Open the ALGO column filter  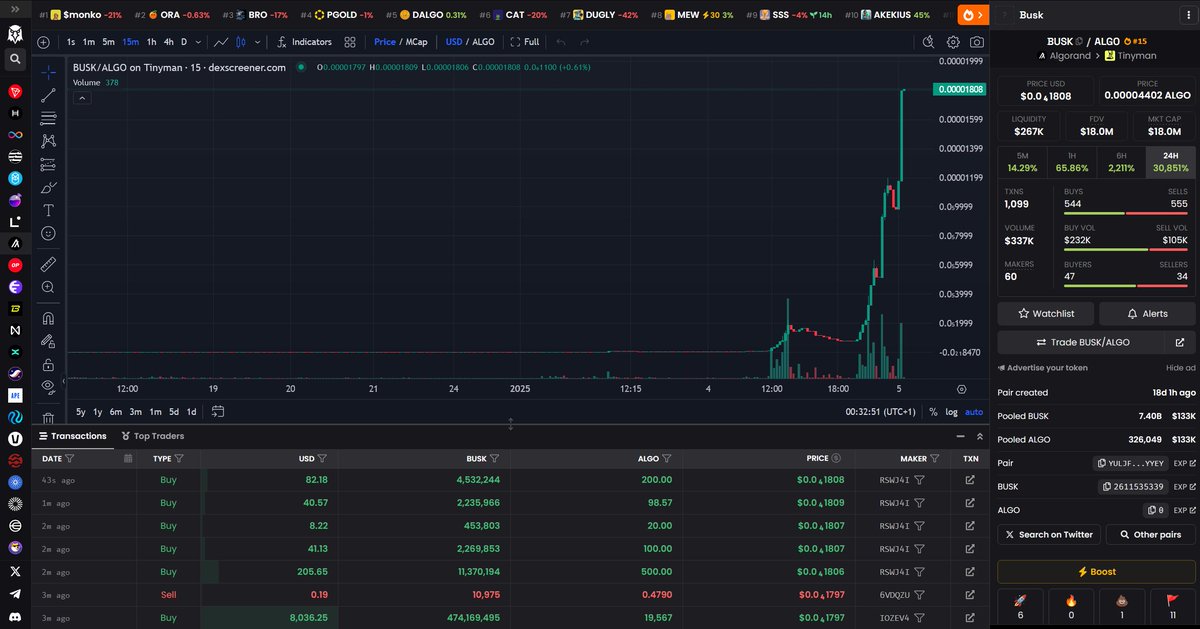coord(668,458)
